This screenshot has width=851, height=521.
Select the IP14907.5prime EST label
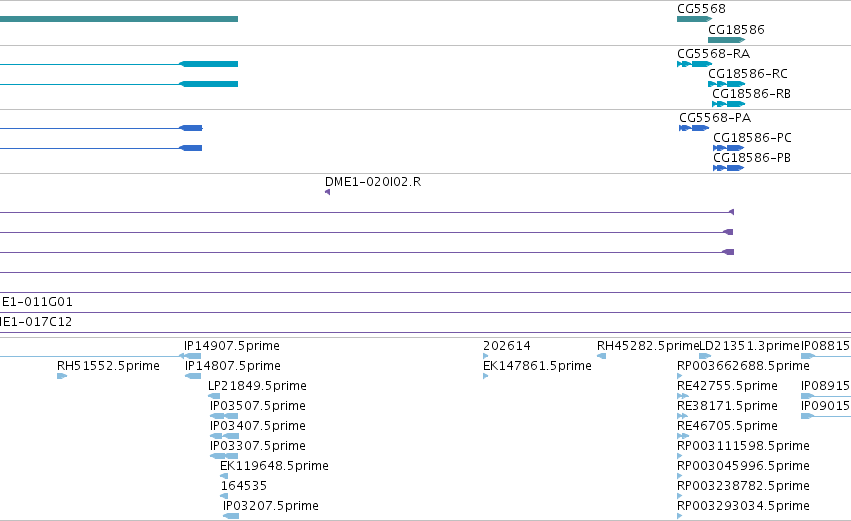[x=232, y=346]
